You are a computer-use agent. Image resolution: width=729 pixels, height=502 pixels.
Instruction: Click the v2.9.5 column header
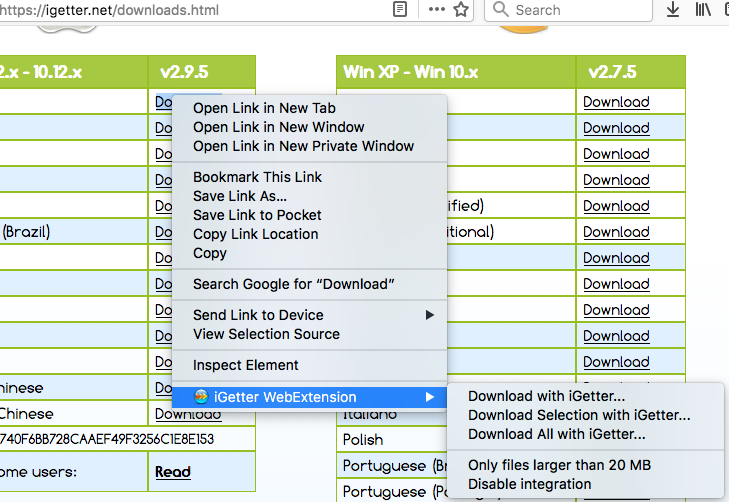(x=202, y=72)
